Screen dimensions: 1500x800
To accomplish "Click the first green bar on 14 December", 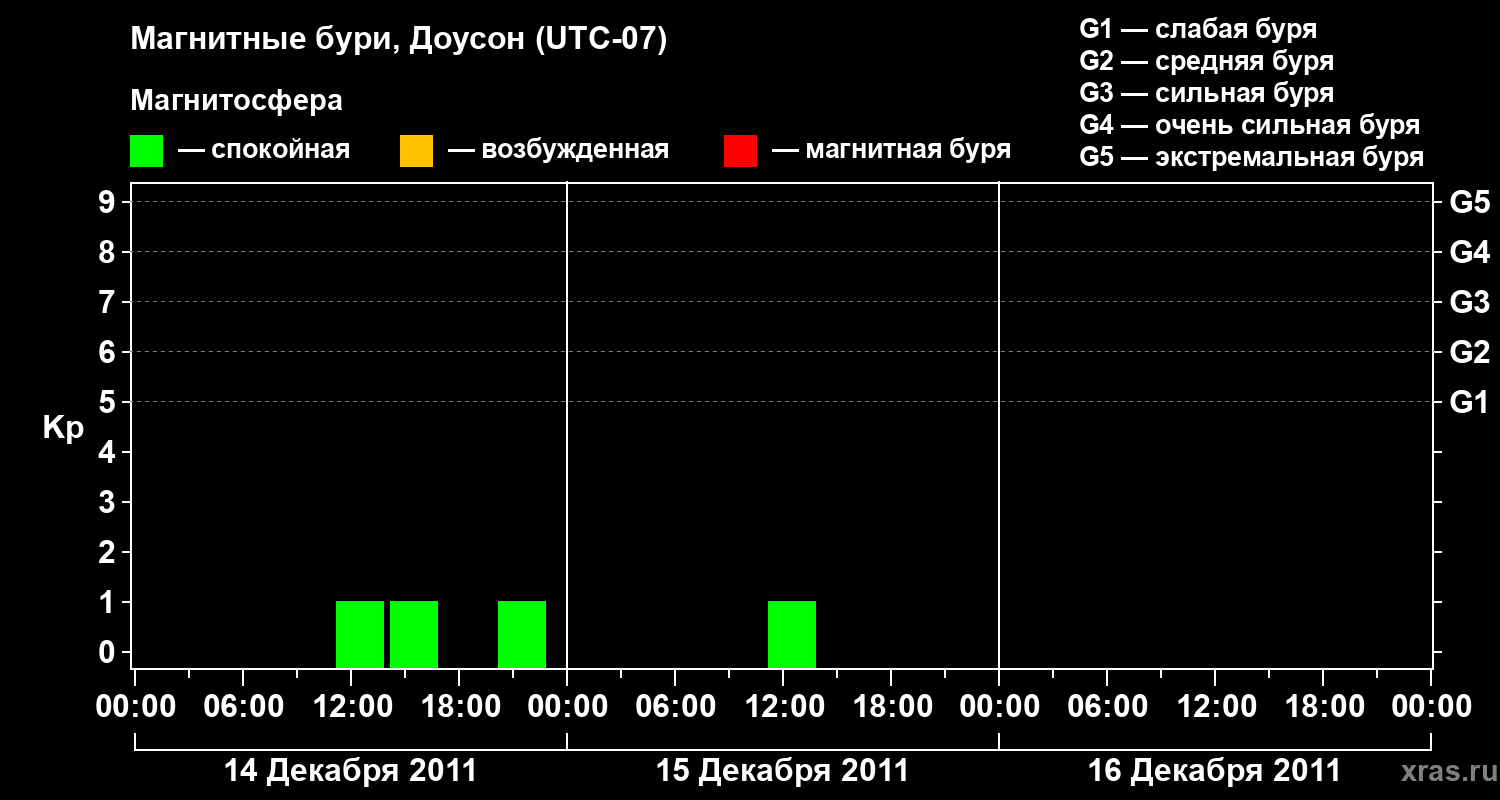I will (360, 634).
